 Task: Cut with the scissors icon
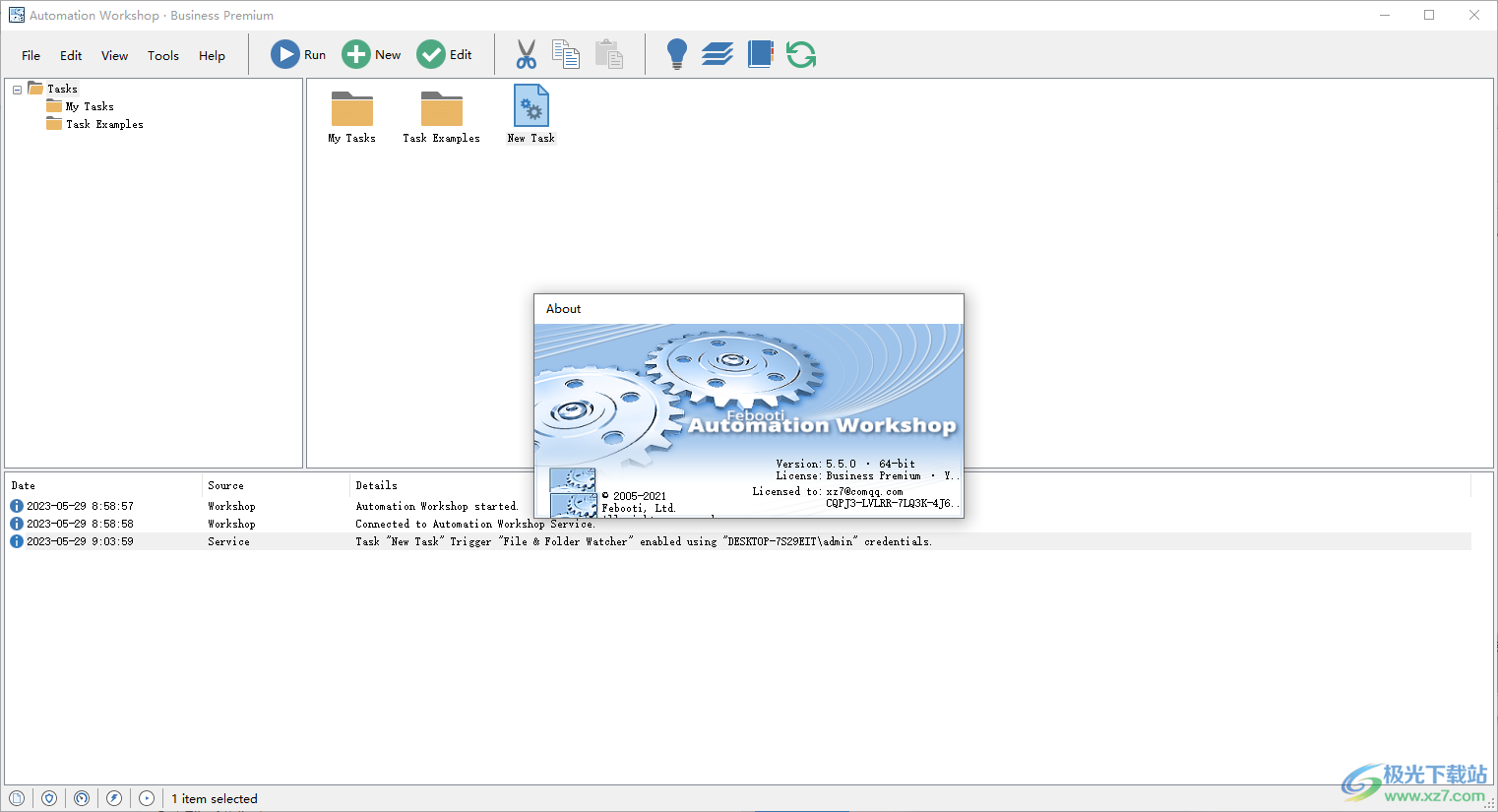[x=527, y=54]
